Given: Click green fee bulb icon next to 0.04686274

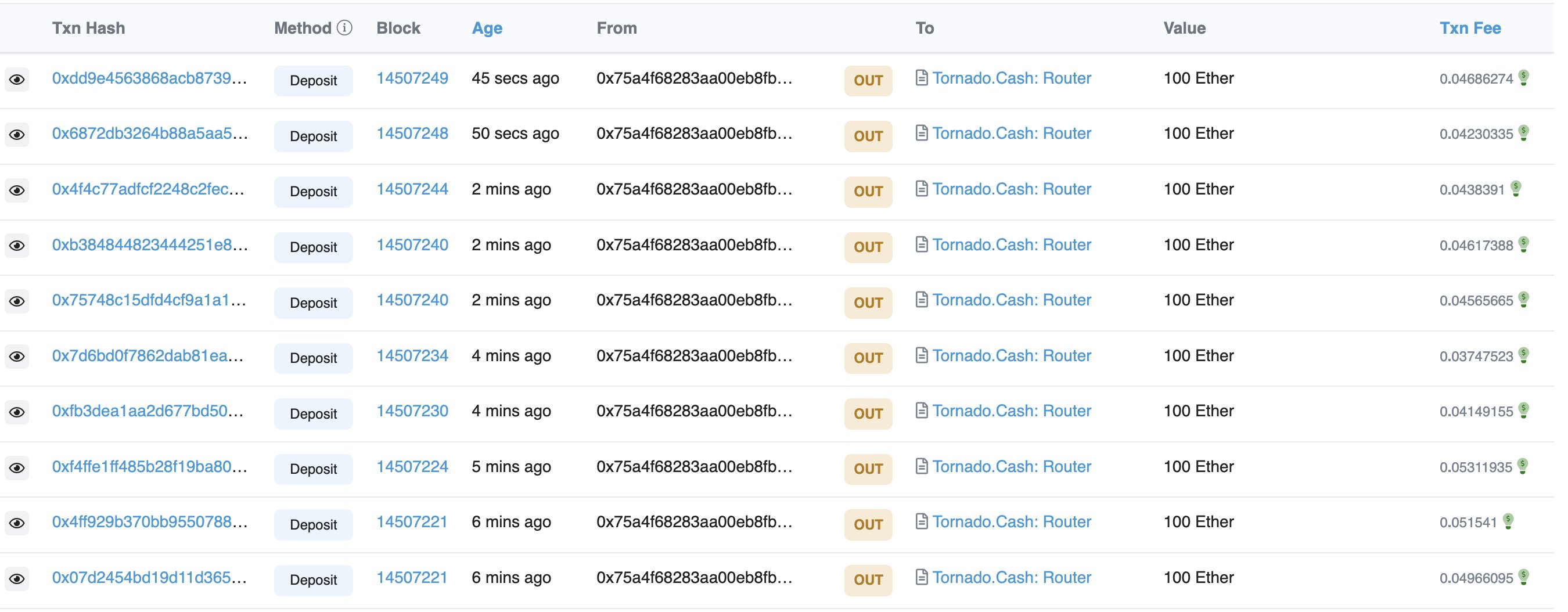Looking at the screenshot, I should [x=1524, y=78].
